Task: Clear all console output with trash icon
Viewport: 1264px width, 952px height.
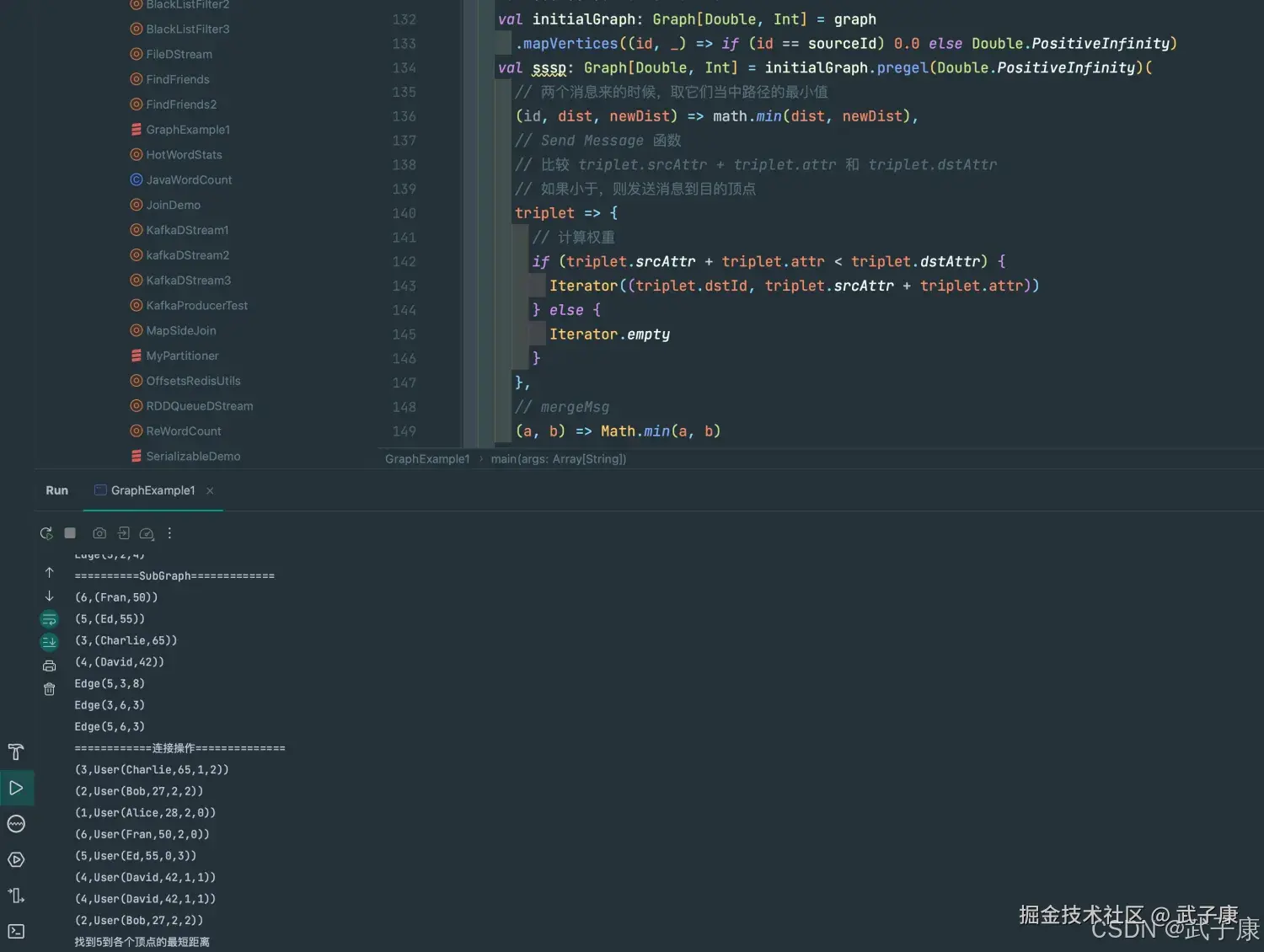Action: click(49, 689)
